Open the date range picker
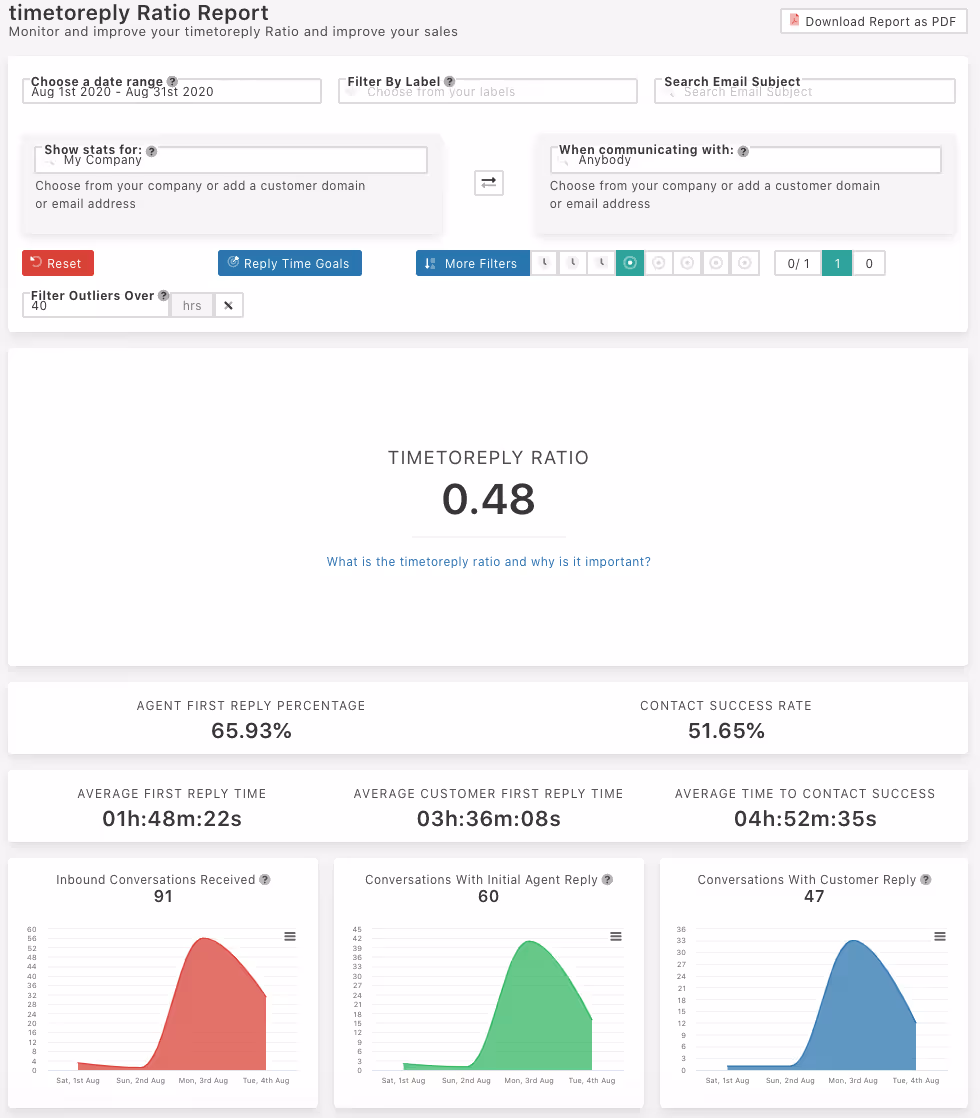This screenshot has width=980, height=1118. coord(172,91)
